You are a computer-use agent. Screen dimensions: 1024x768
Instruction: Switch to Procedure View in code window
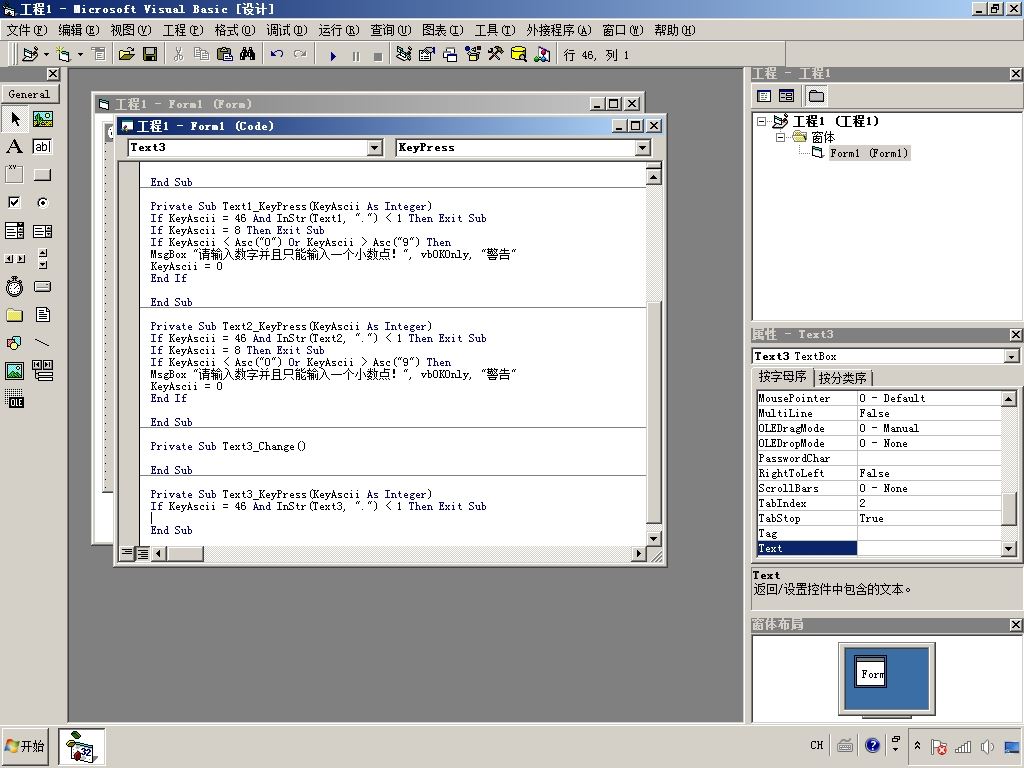tap(127, 554)
